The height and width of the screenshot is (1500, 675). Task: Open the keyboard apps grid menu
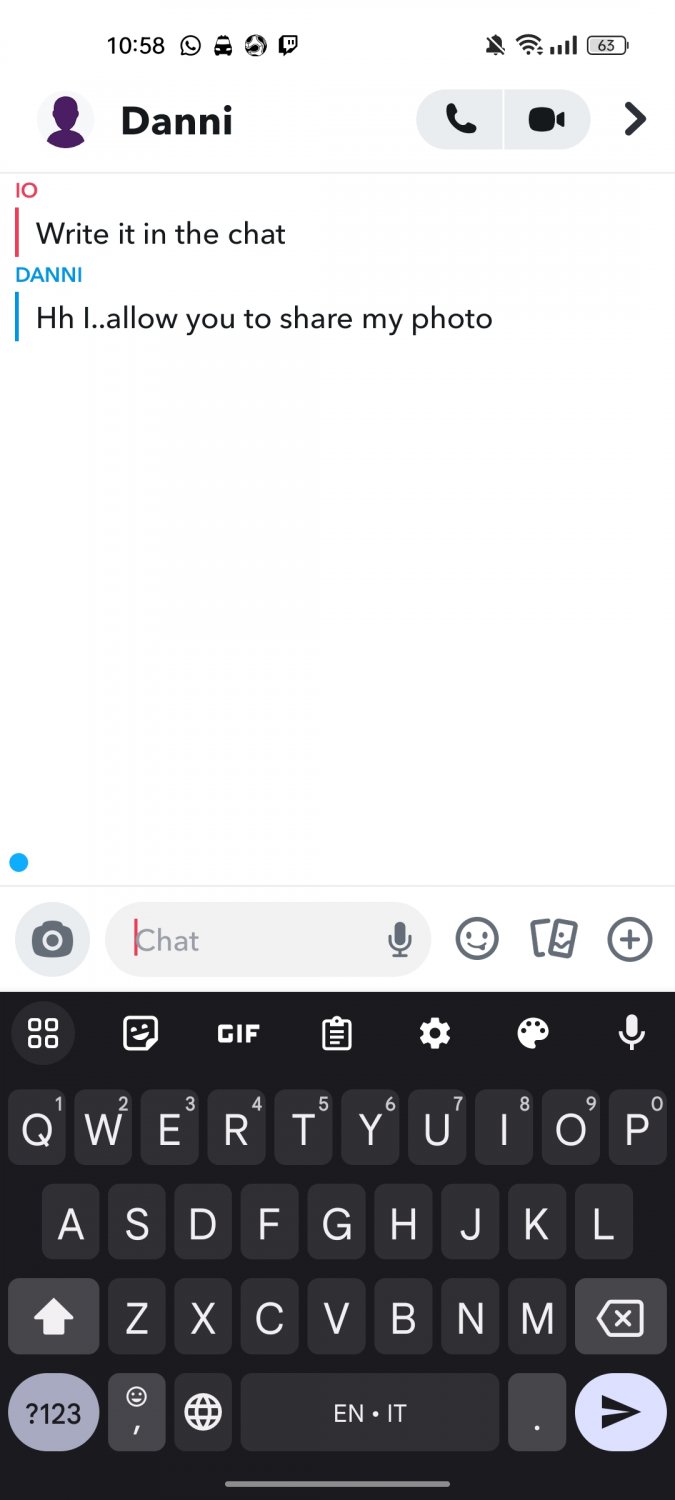(x=43, y=1033)
